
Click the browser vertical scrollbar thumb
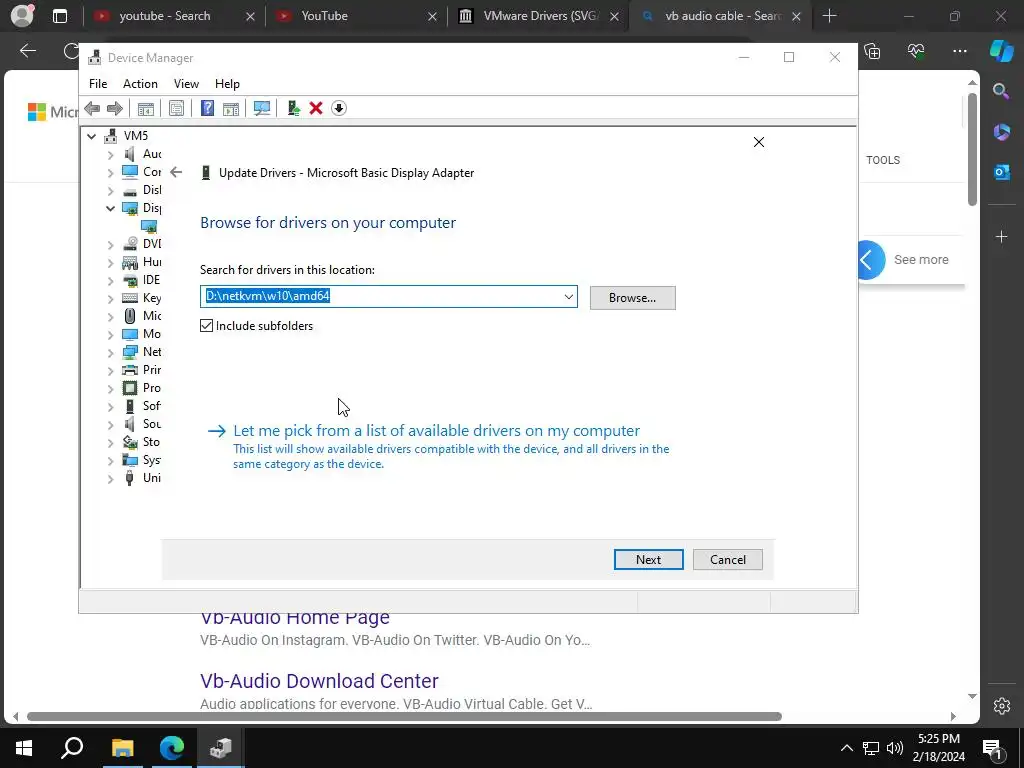[x=972, y=150]
